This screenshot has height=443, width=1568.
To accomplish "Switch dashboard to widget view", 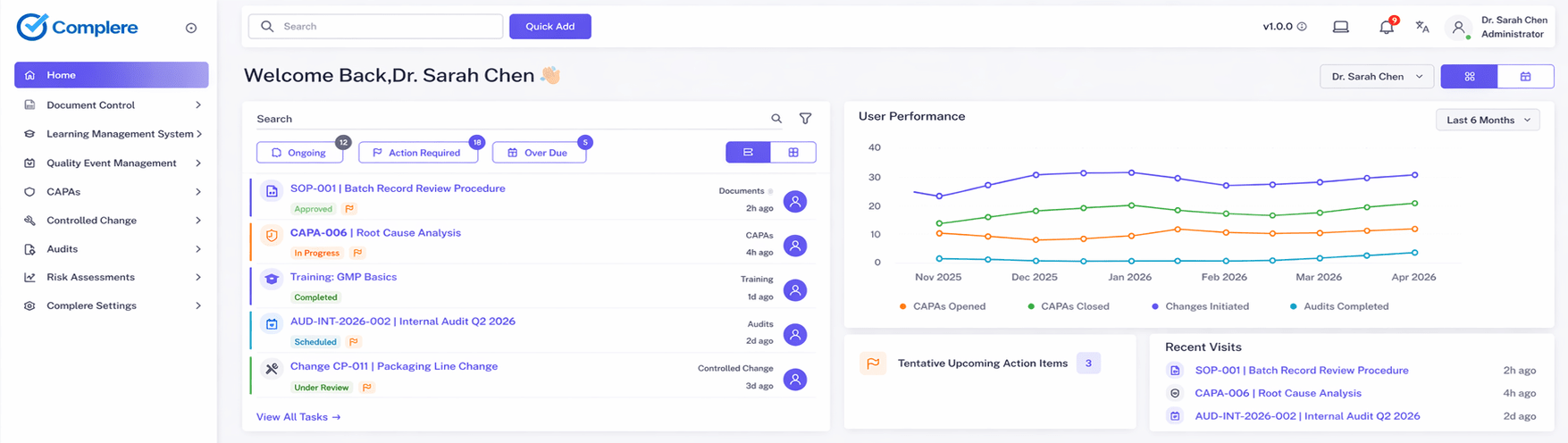I will 1469,77.
